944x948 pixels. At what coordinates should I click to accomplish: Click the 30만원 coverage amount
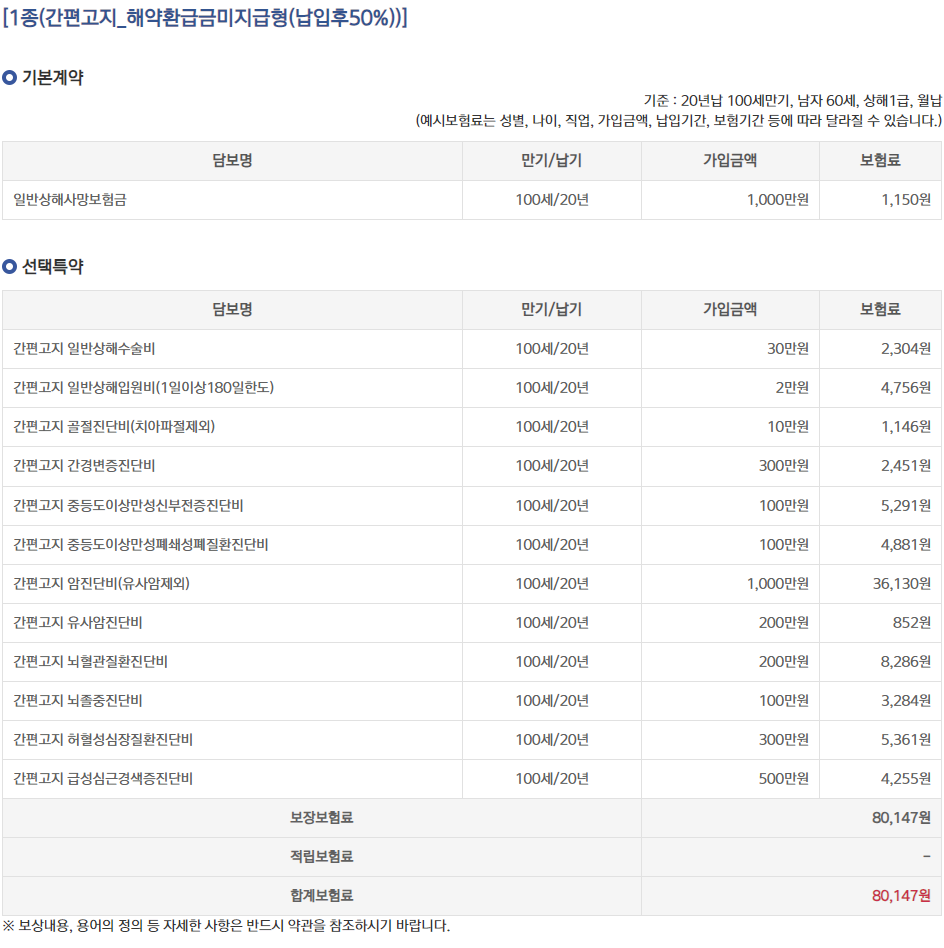788,349
